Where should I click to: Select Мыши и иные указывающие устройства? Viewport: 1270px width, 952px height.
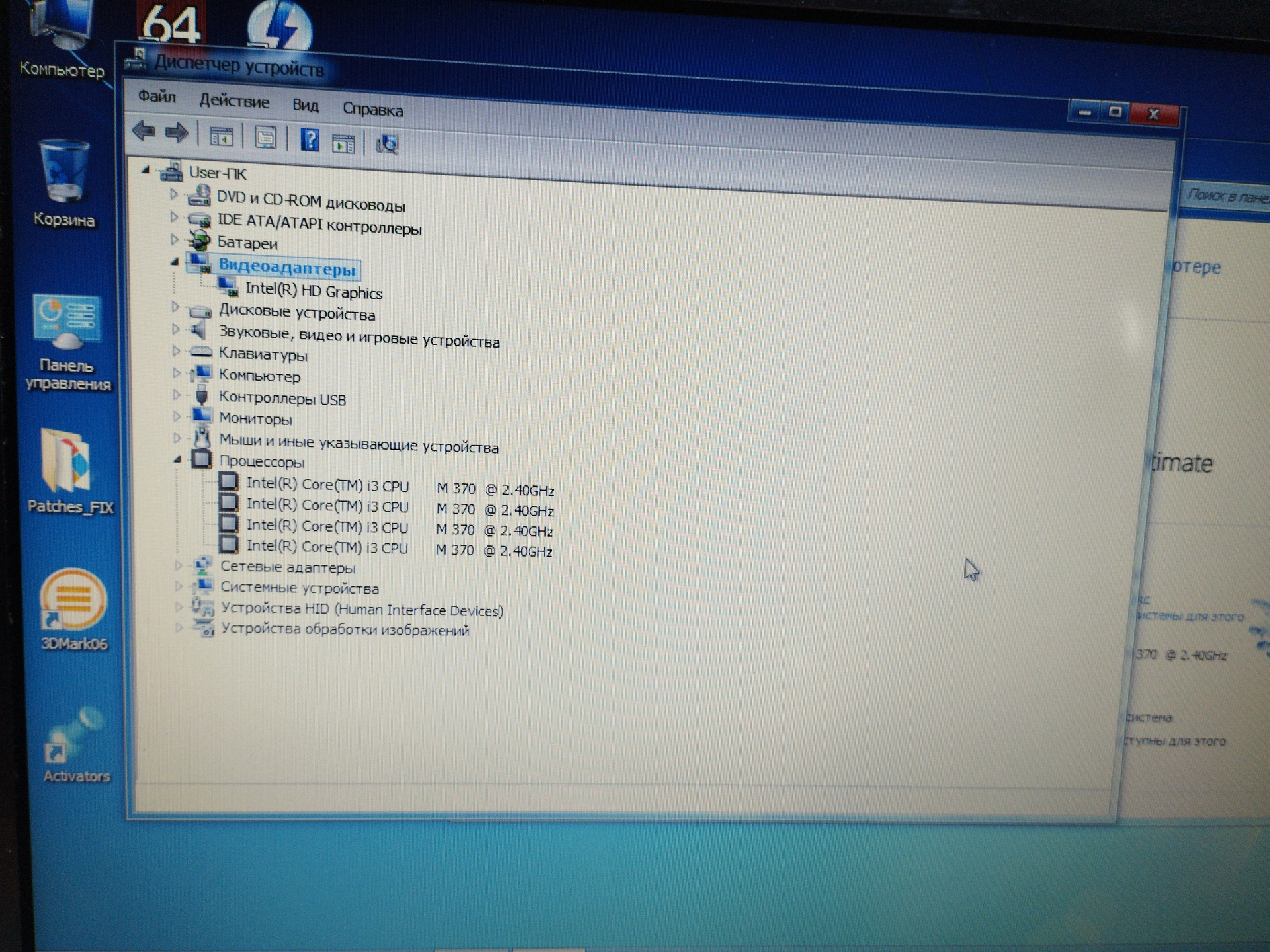tap(359, 442)
